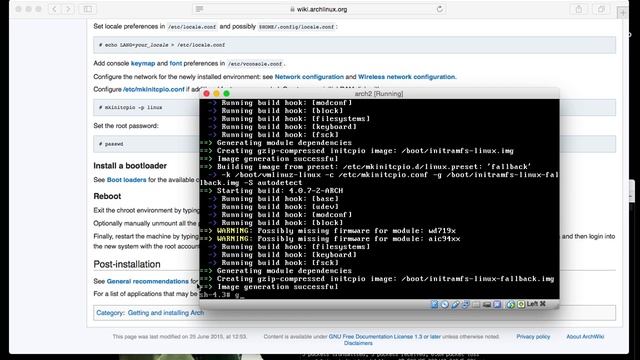Click 'Starting build: 4.0.7-2-ARCH' terminal line

(271, 191)
